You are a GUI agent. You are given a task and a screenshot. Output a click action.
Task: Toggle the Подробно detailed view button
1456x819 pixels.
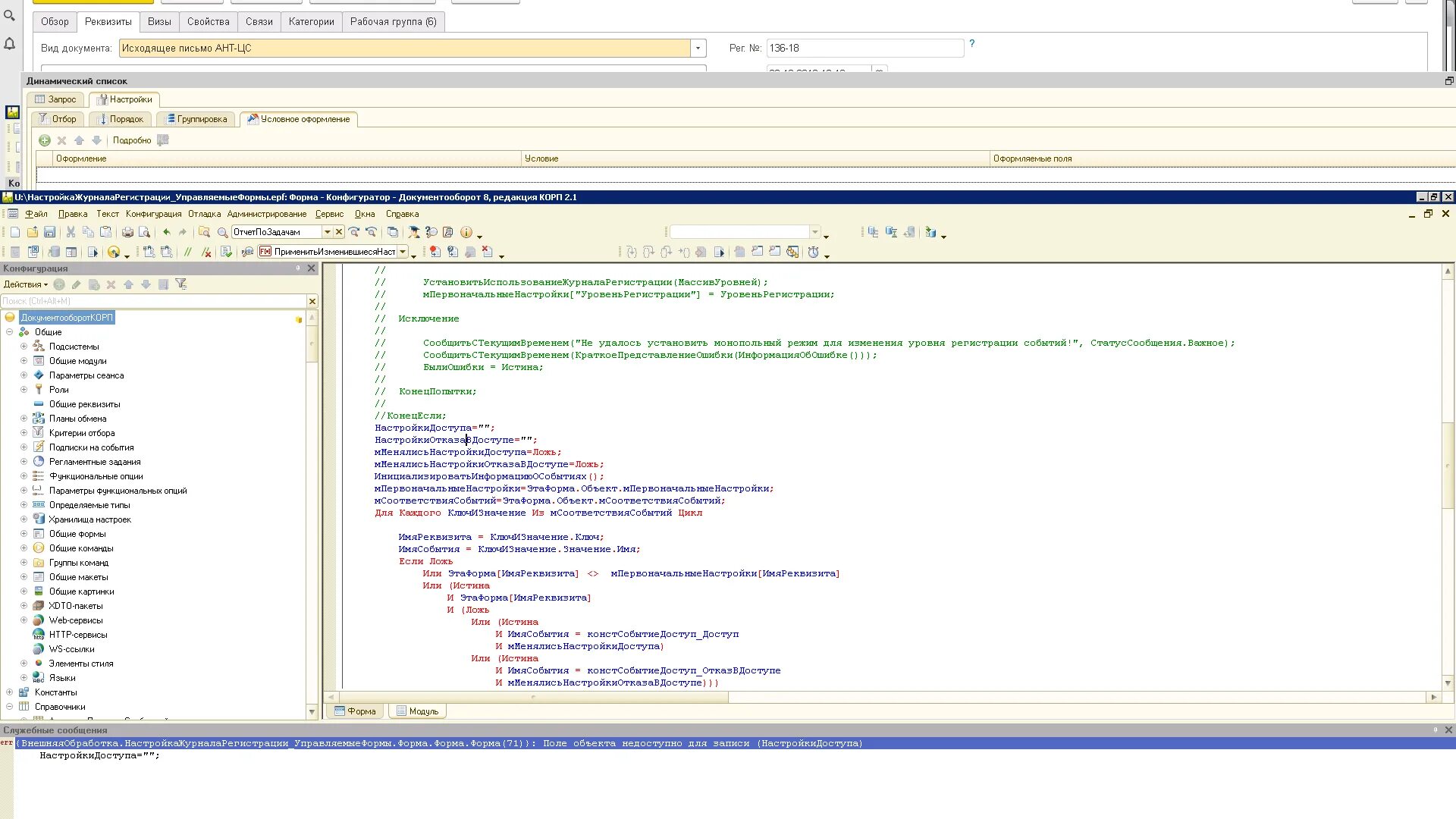(x=132, y=140)
